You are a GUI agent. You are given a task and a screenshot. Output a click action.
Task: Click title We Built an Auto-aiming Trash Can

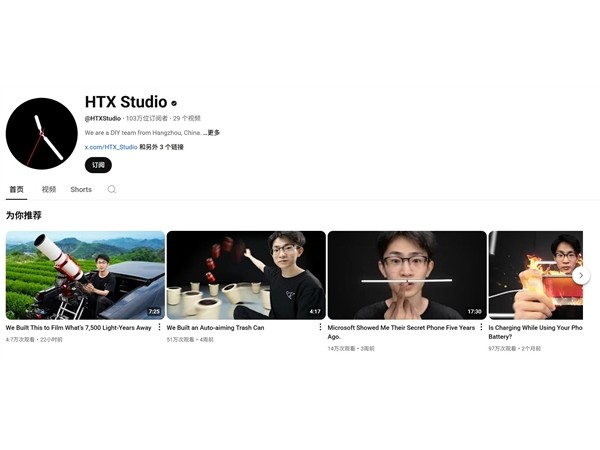(x=215, y=328)
